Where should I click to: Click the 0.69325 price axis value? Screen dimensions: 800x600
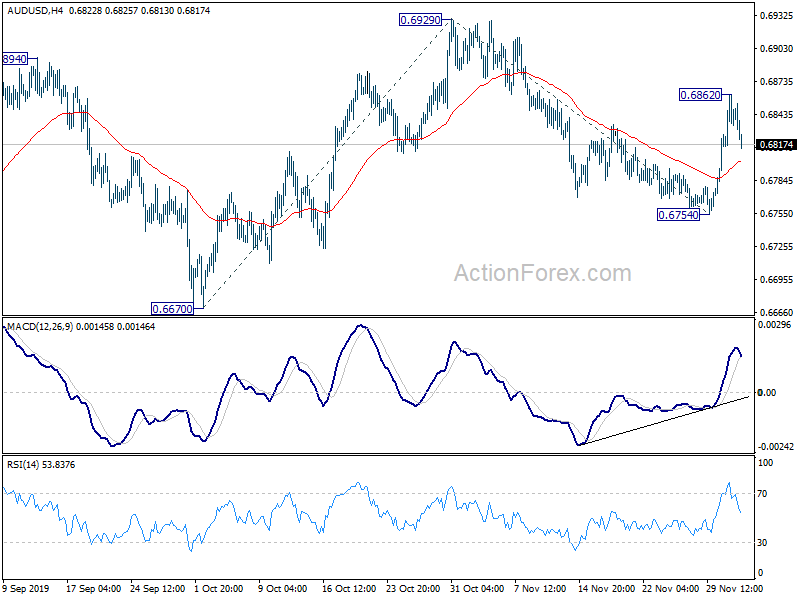click(776, 16)
